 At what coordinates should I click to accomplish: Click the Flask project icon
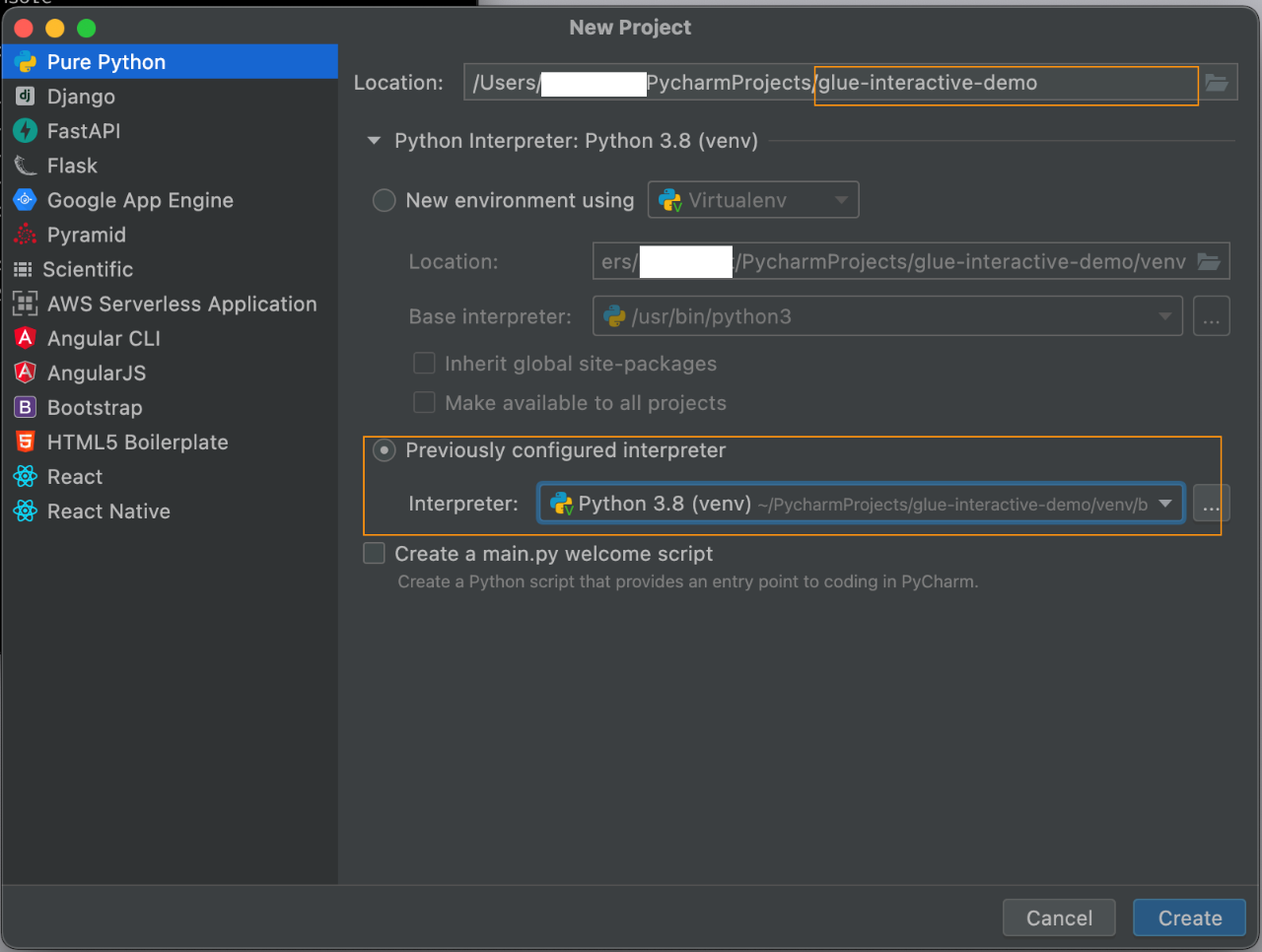click(x=26, y=166)
